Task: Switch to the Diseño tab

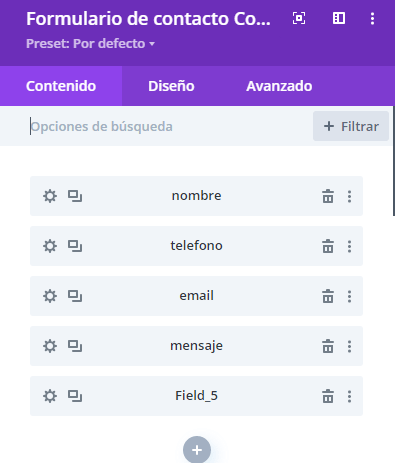Action: (171, 86)
